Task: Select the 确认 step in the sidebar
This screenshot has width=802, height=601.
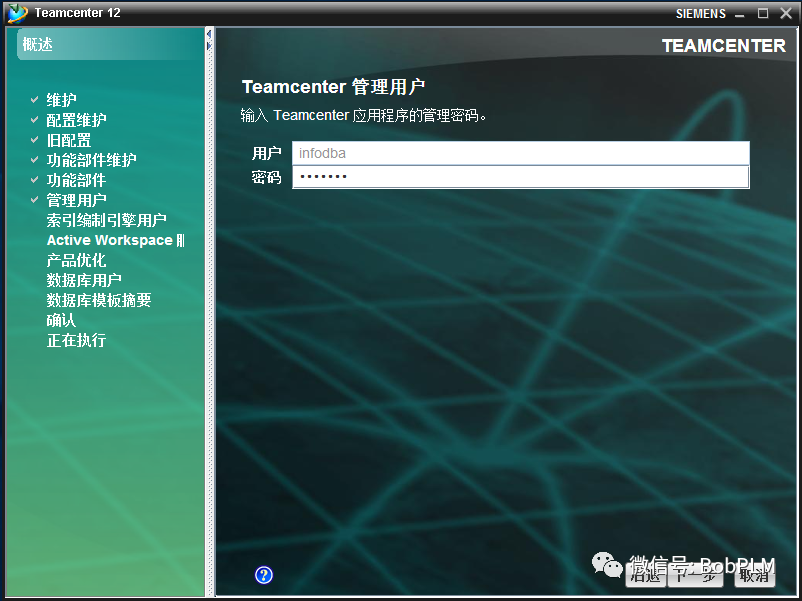Action: pos(61,320)
